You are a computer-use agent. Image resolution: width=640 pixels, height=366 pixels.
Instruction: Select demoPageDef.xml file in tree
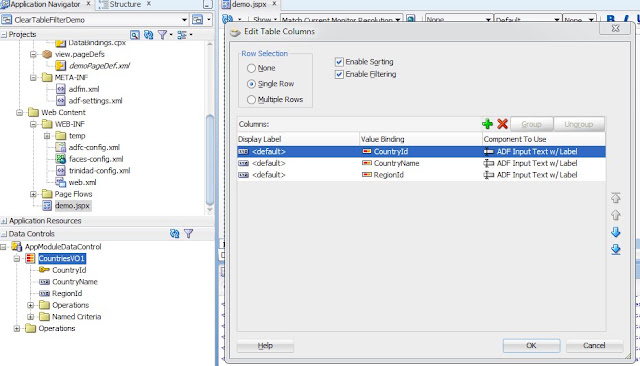[99, 66]
